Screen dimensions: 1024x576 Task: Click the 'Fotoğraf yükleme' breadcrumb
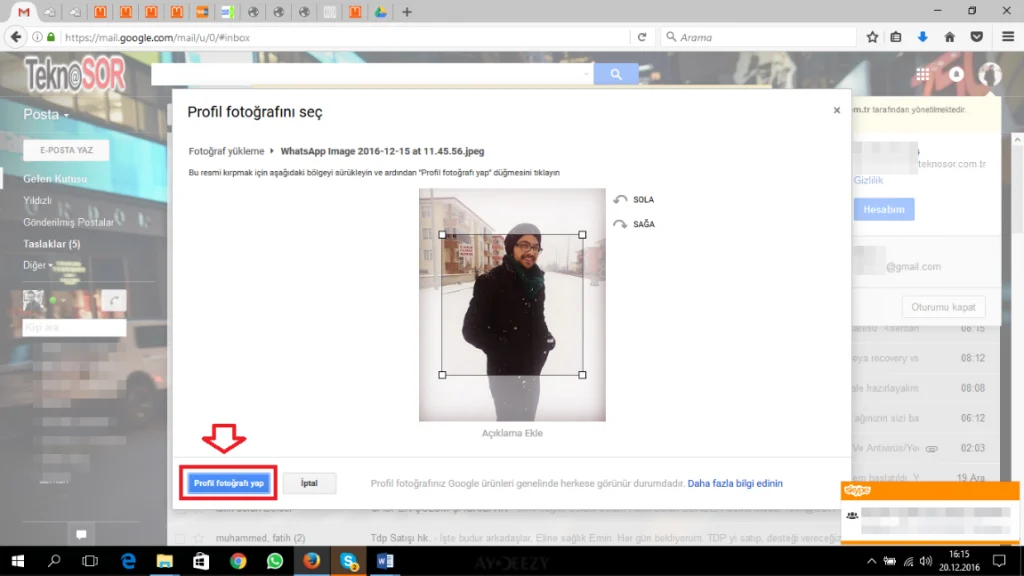[x=226, y=151]
